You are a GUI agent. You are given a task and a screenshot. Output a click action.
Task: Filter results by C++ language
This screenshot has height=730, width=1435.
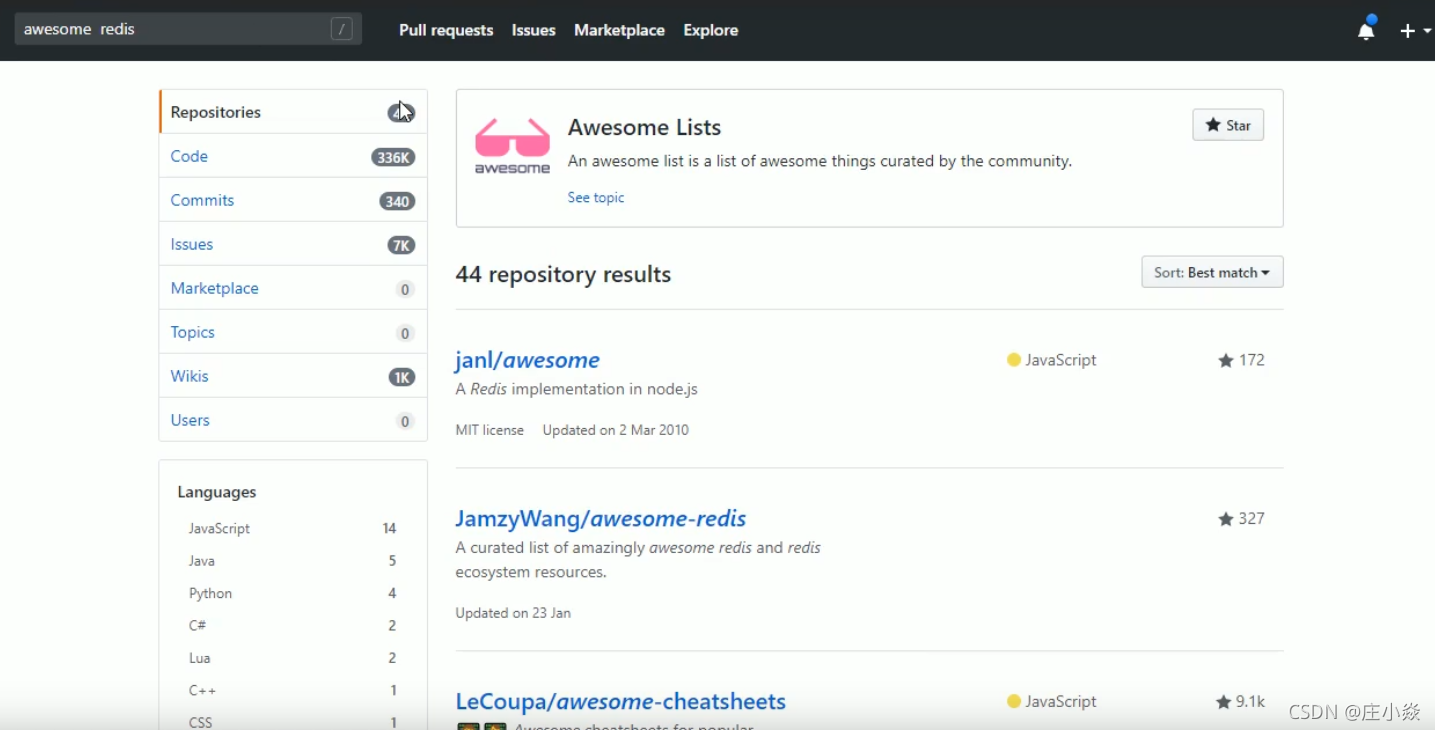pos(293,690)
